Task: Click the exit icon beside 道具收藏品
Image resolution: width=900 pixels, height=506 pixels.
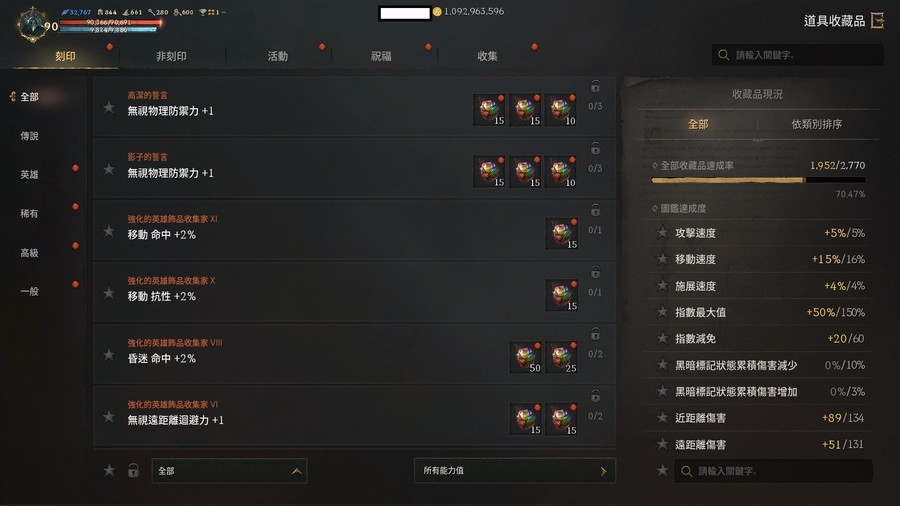Action: [x=878, y=21]
